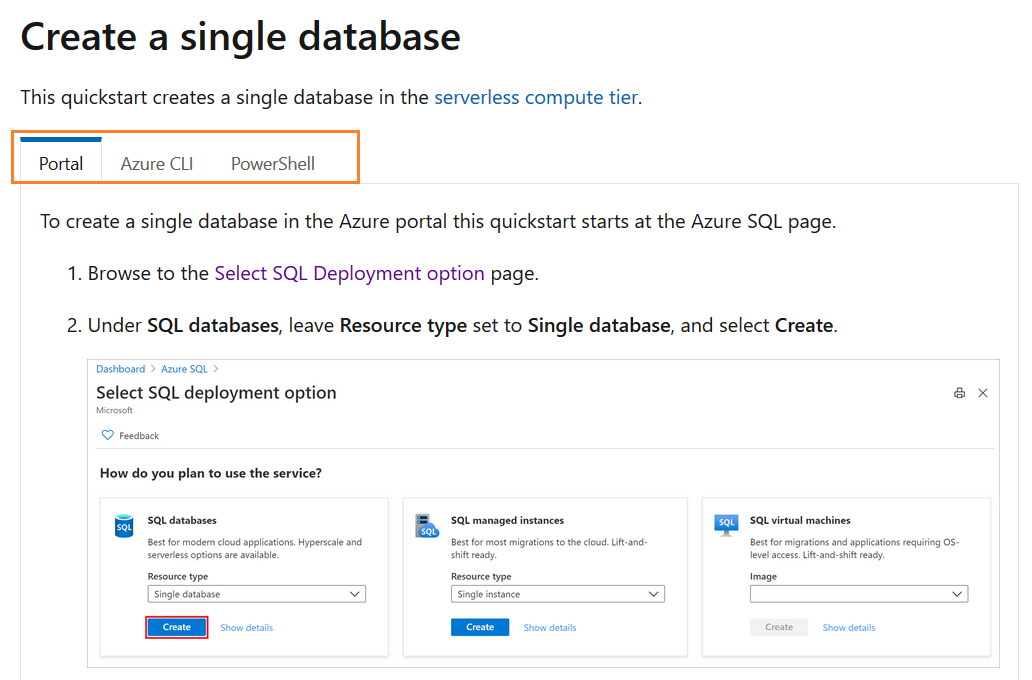The height and width of the screenshot is (680, 1032).
Task: Click the print icon in the pane header
Action: [960, 393]
